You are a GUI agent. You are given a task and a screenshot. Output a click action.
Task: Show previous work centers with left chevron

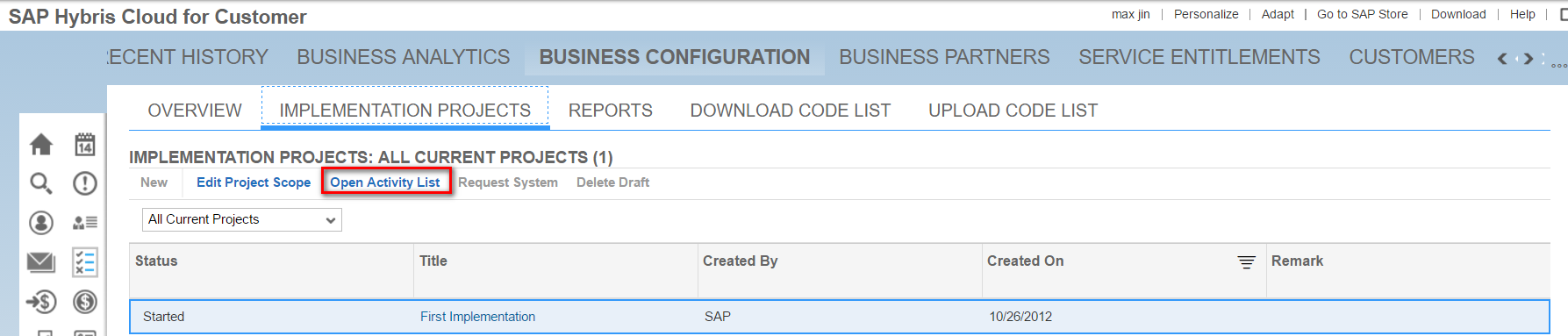click(x=1502, y=59)
